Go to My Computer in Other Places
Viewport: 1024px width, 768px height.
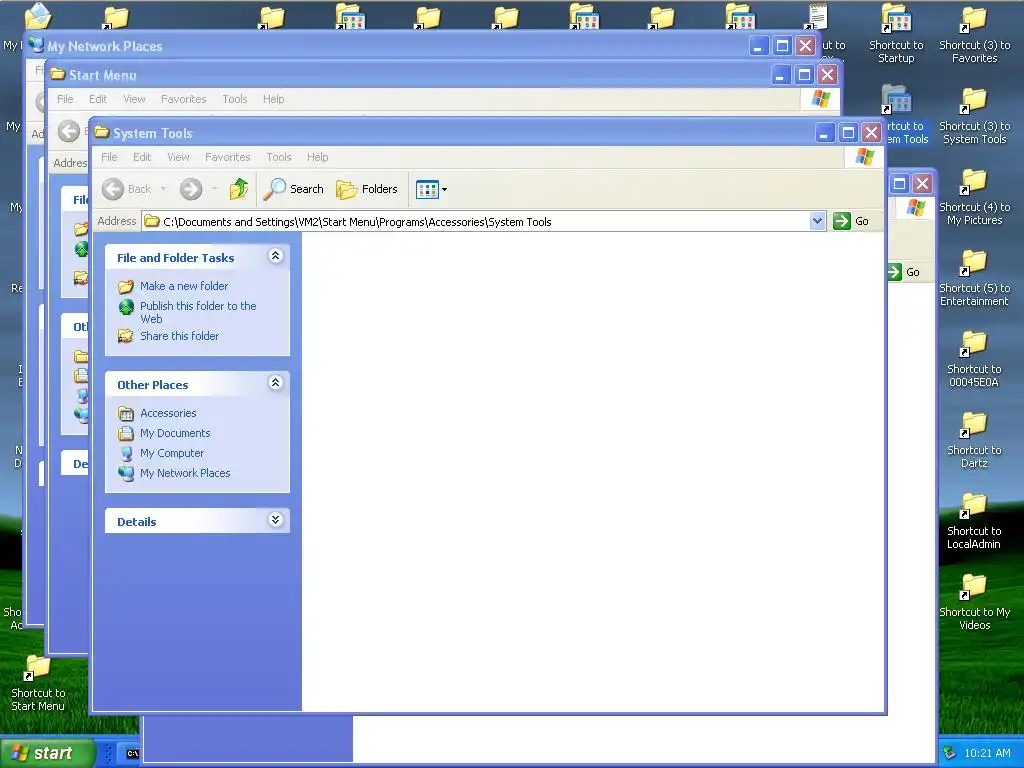tap(172, 453)
